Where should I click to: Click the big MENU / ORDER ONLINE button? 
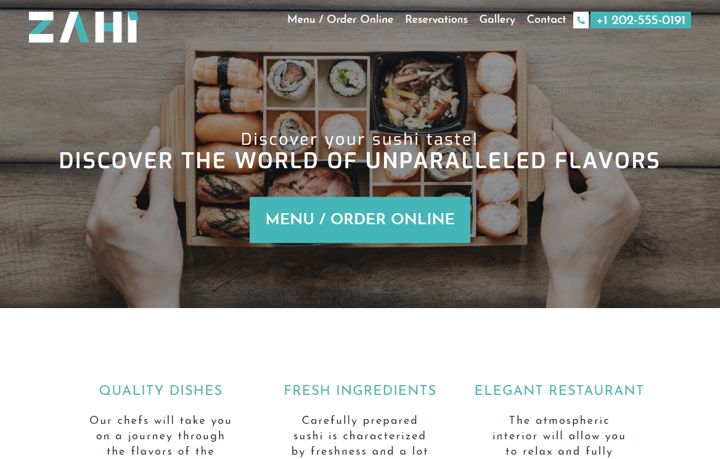pyautogui.click(x=360, y=220)
